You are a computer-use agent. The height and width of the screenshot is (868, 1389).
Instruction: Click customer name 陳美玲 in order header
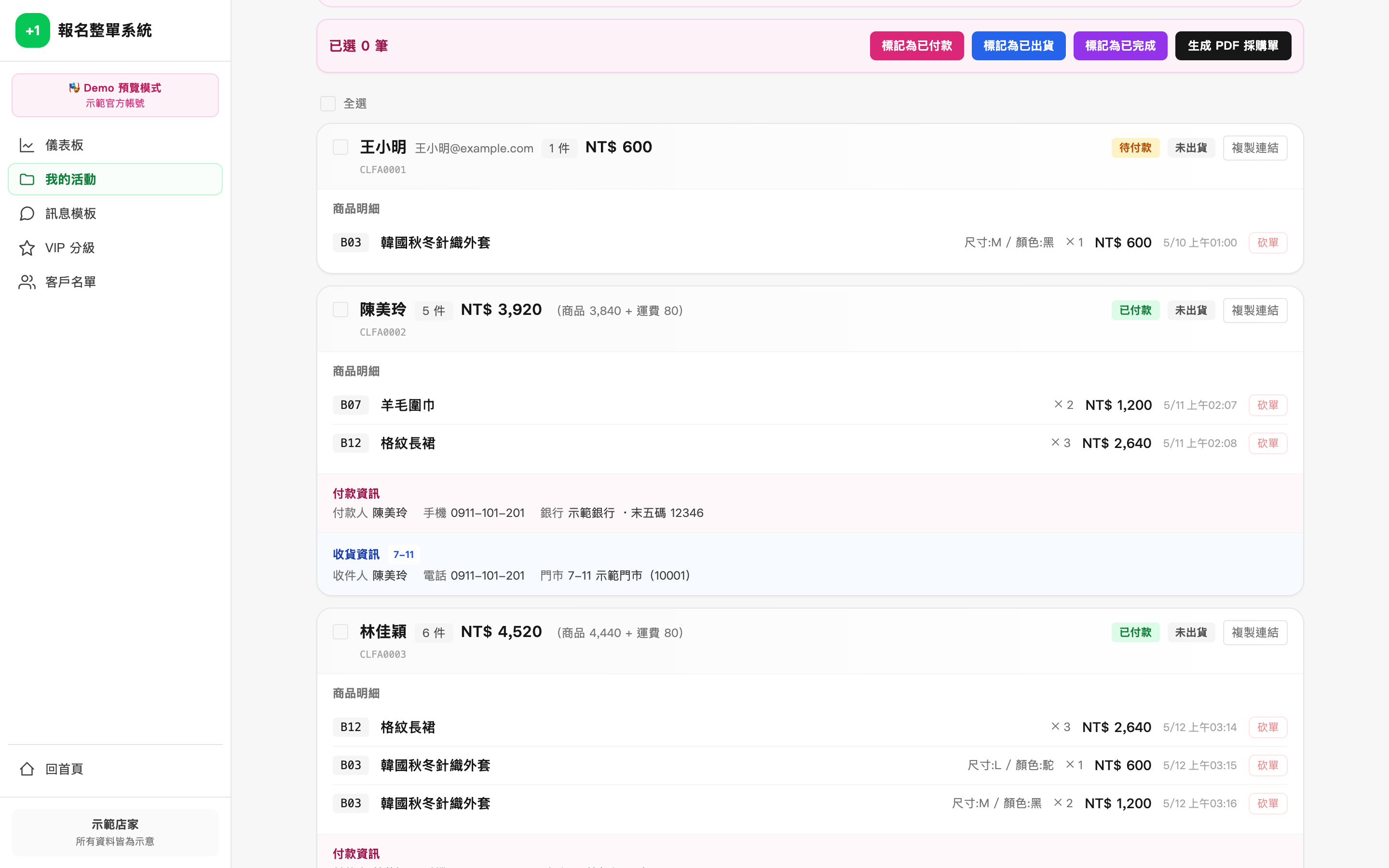point(383,310)
